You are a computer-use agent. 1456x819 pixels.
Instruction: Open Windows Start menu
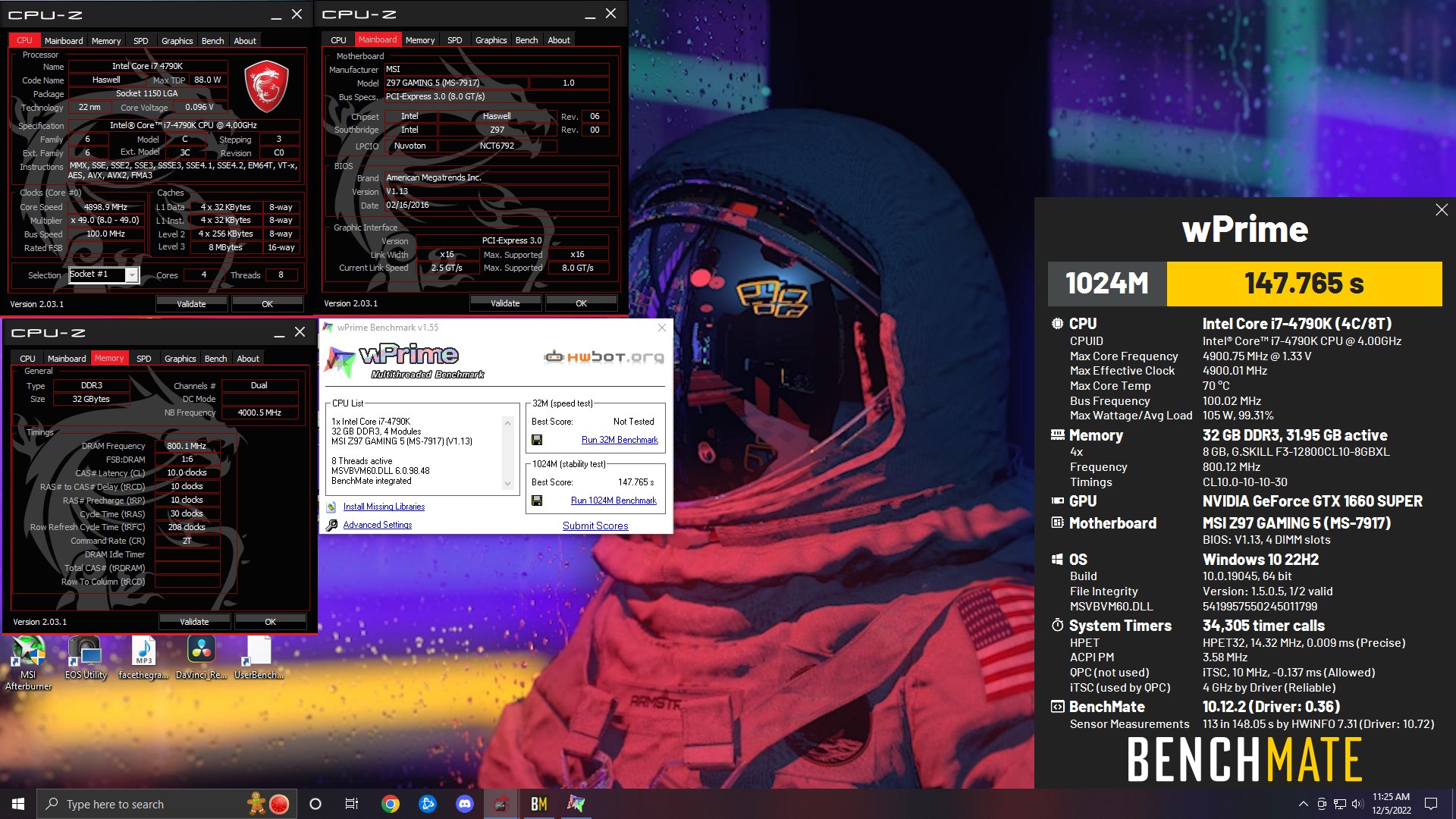click(x=18, y=804)
